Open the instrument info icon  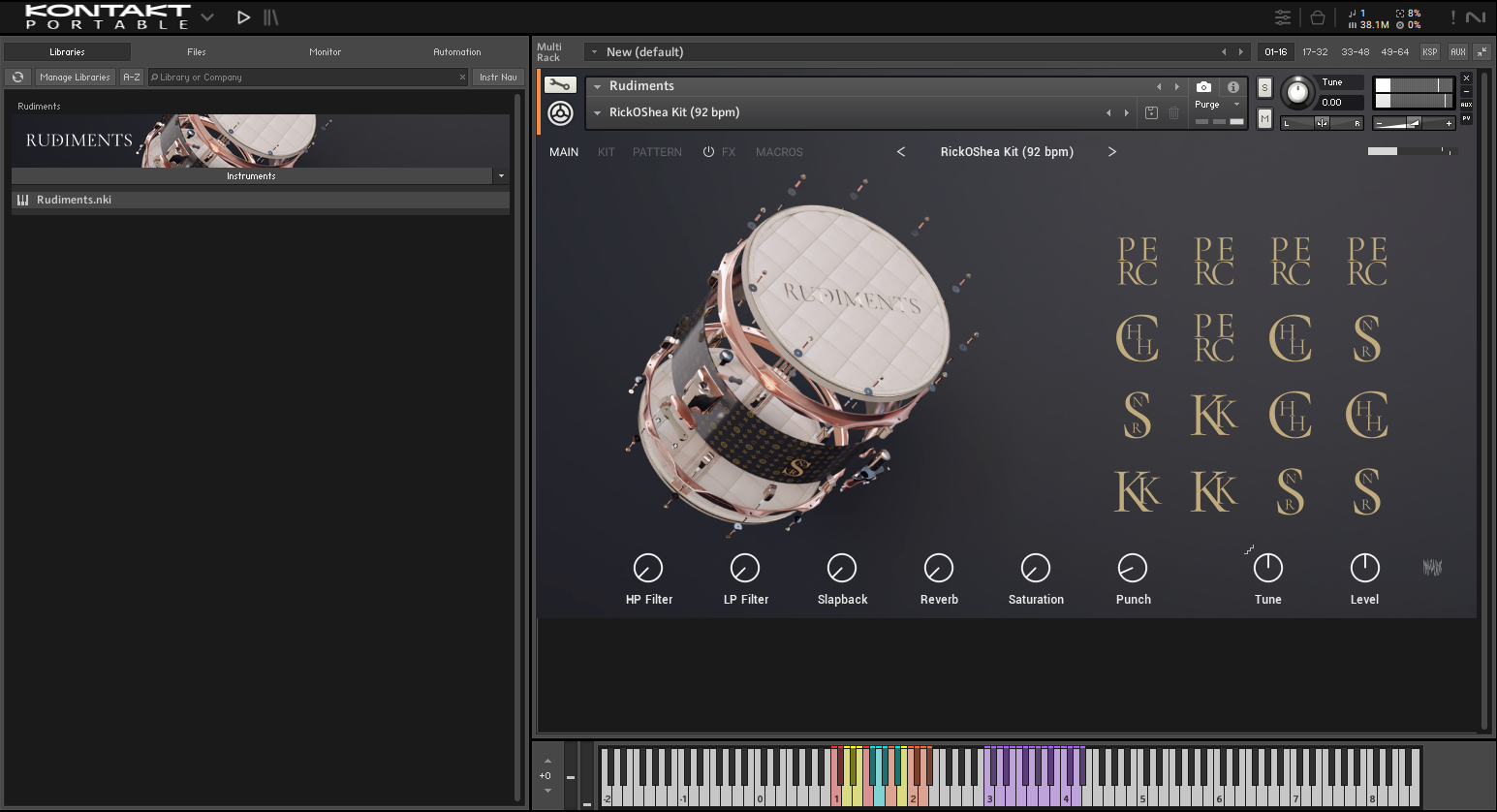coord(1232,86)
